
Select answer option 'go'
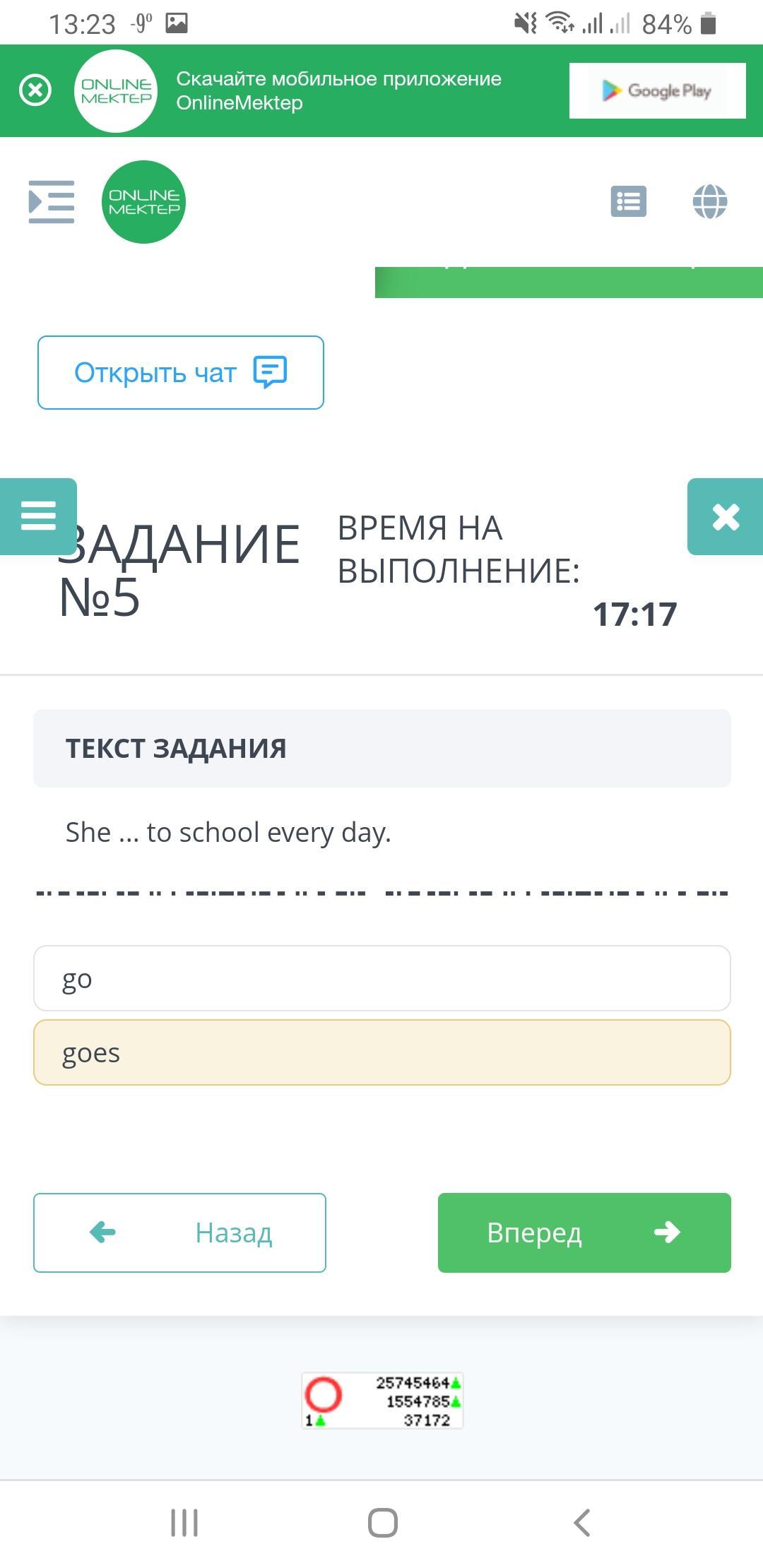pos(381,978)
